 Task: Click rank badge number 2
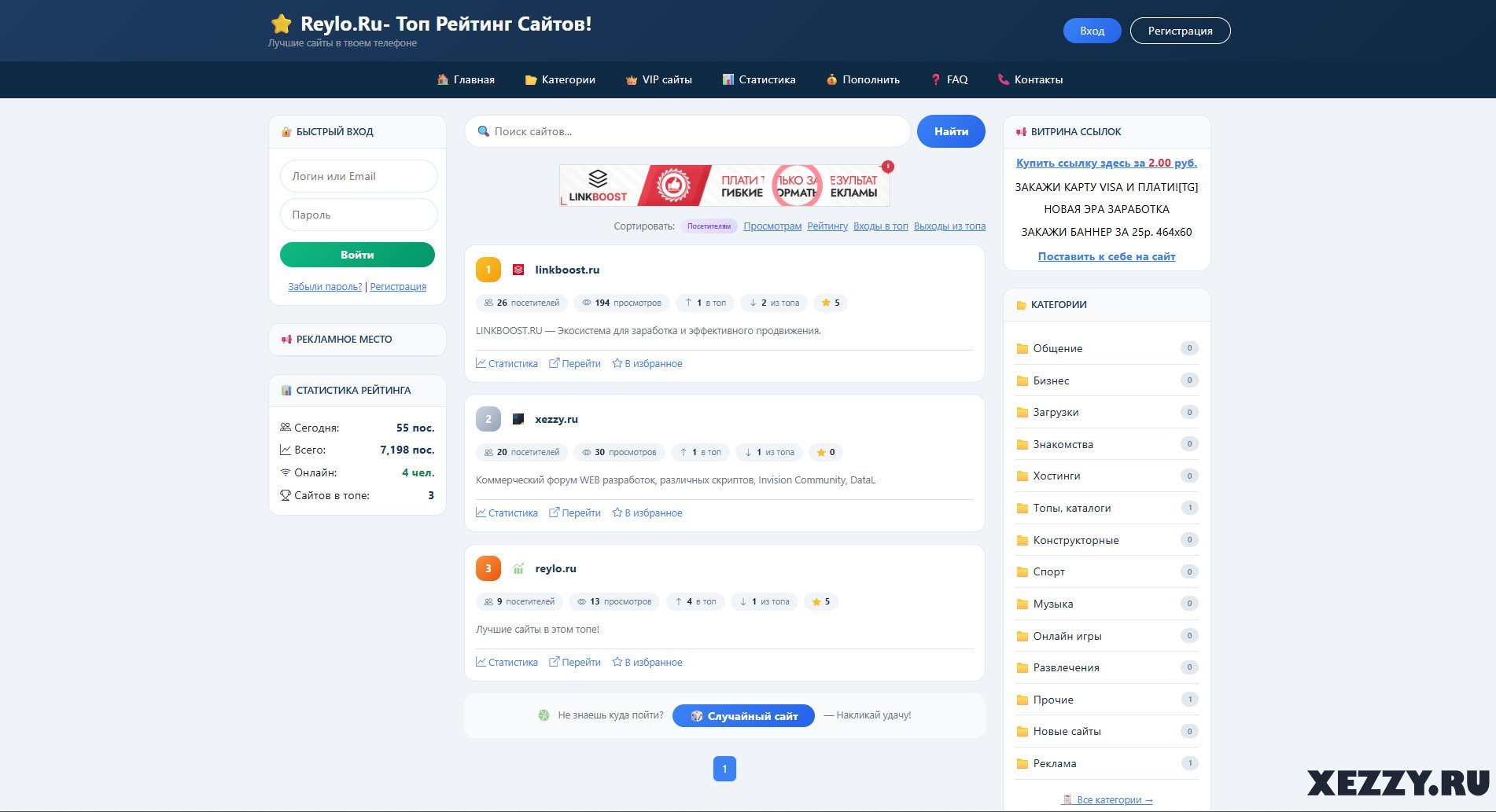(x=488, y=419)
